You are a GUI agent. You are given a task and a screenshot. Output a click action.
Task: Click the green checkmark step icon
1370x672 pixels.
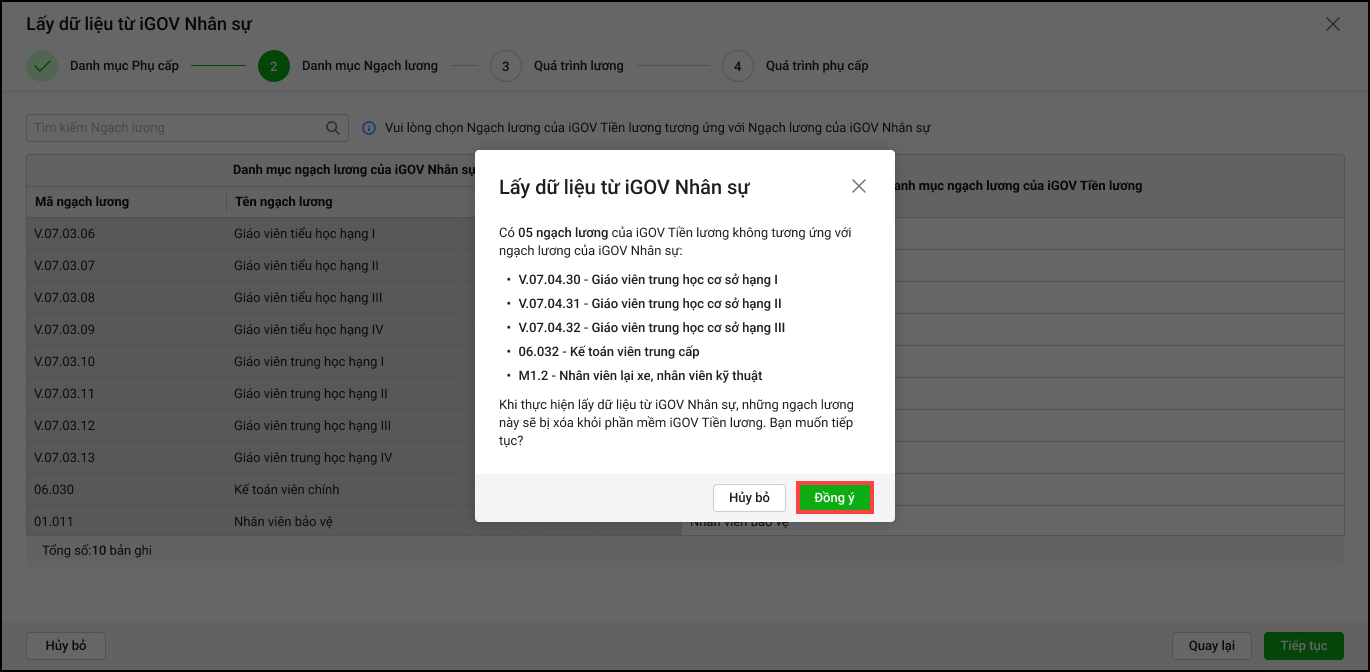[42, 66]
